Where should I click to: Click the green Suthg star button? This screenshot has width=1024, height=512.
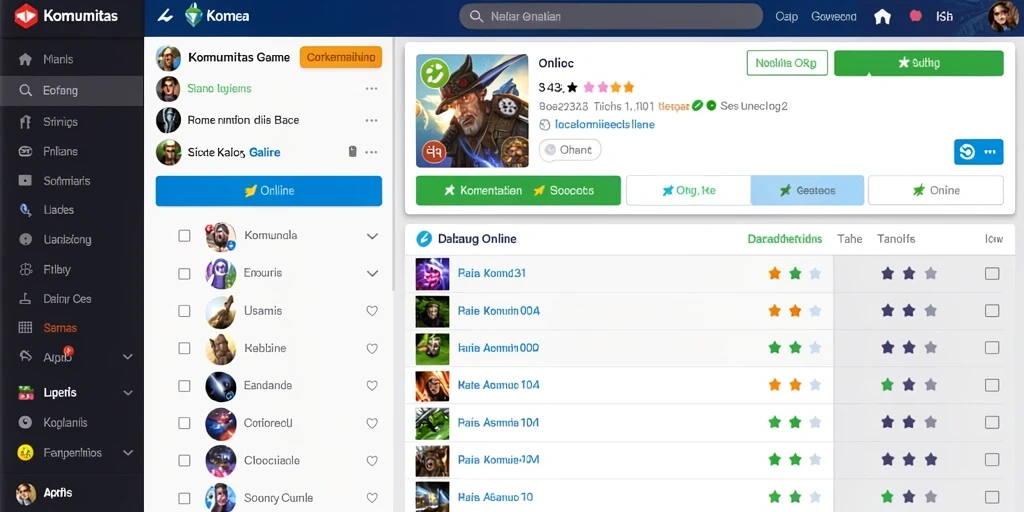919,63
